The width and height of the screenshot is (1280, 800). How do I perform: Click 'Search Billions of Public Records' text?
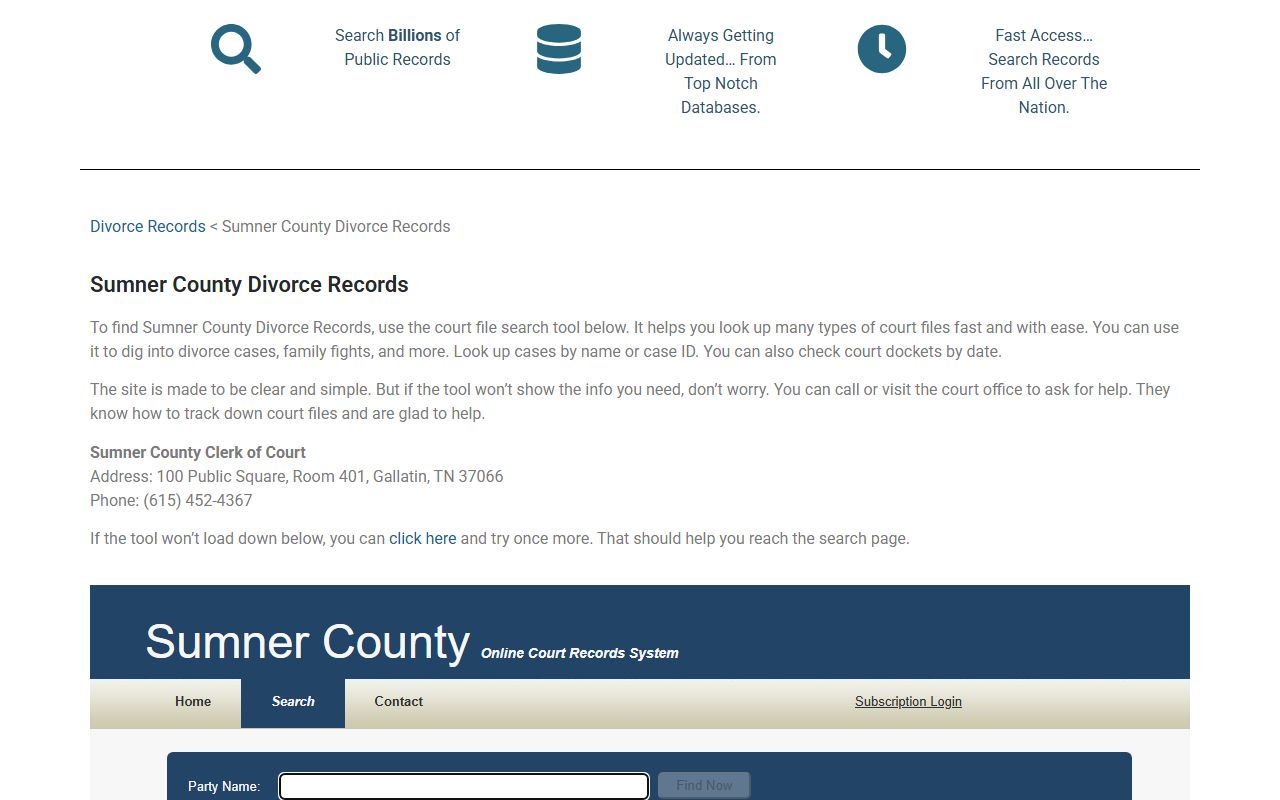pos(397,47)
